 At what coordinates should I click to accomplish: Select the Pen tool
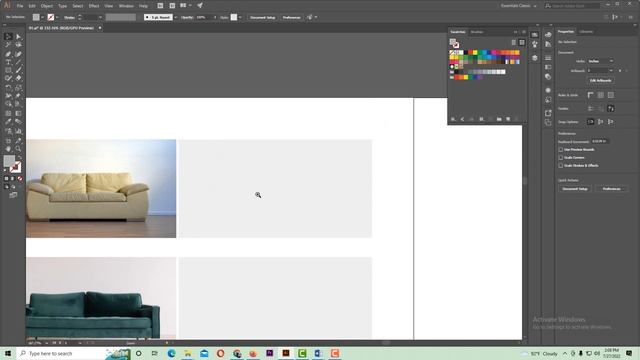coord(8,54)
